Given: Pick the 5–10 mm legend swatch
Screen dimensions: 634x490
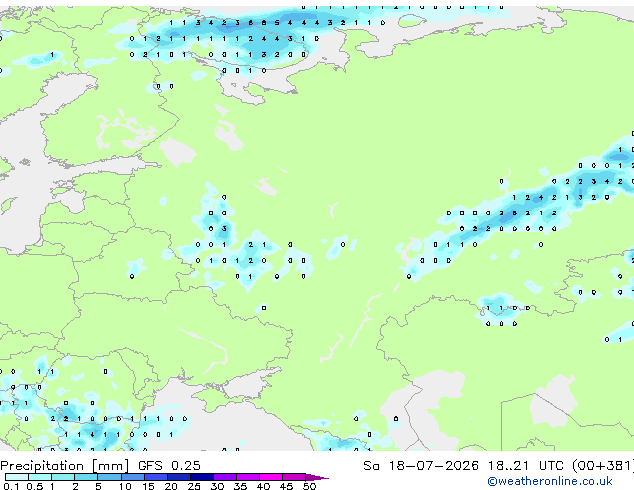Looking at the screenshot, I should 110,477.
